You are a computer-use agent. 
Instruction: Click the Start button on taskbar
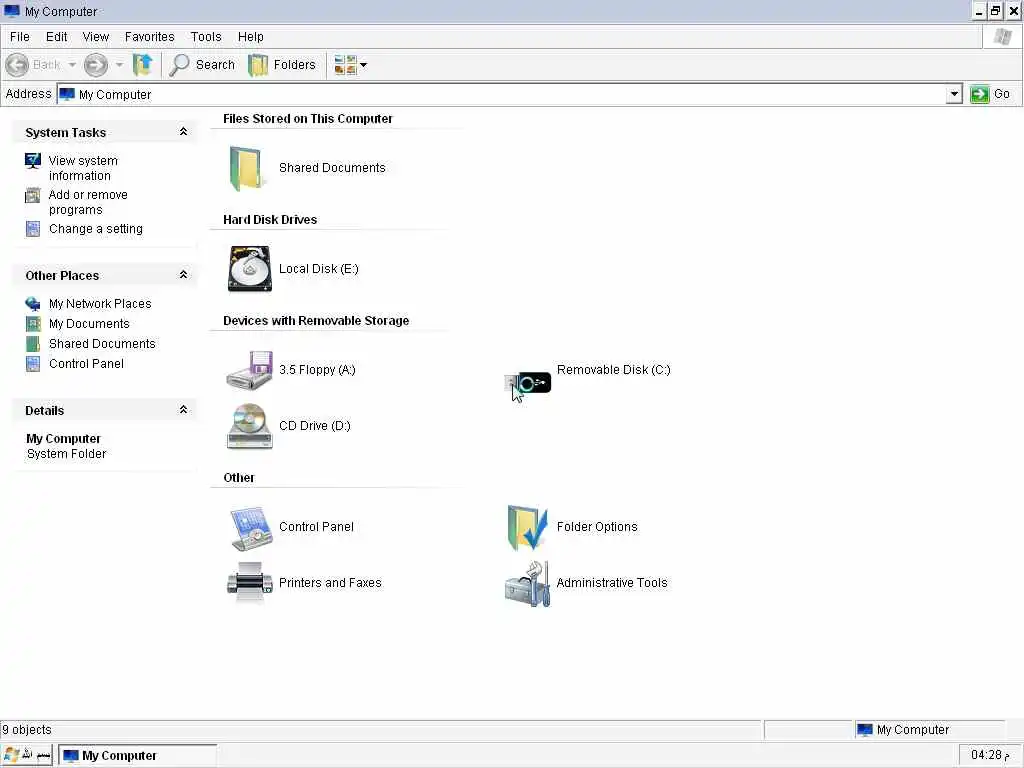pyautogui.click(x=27, y=755)
